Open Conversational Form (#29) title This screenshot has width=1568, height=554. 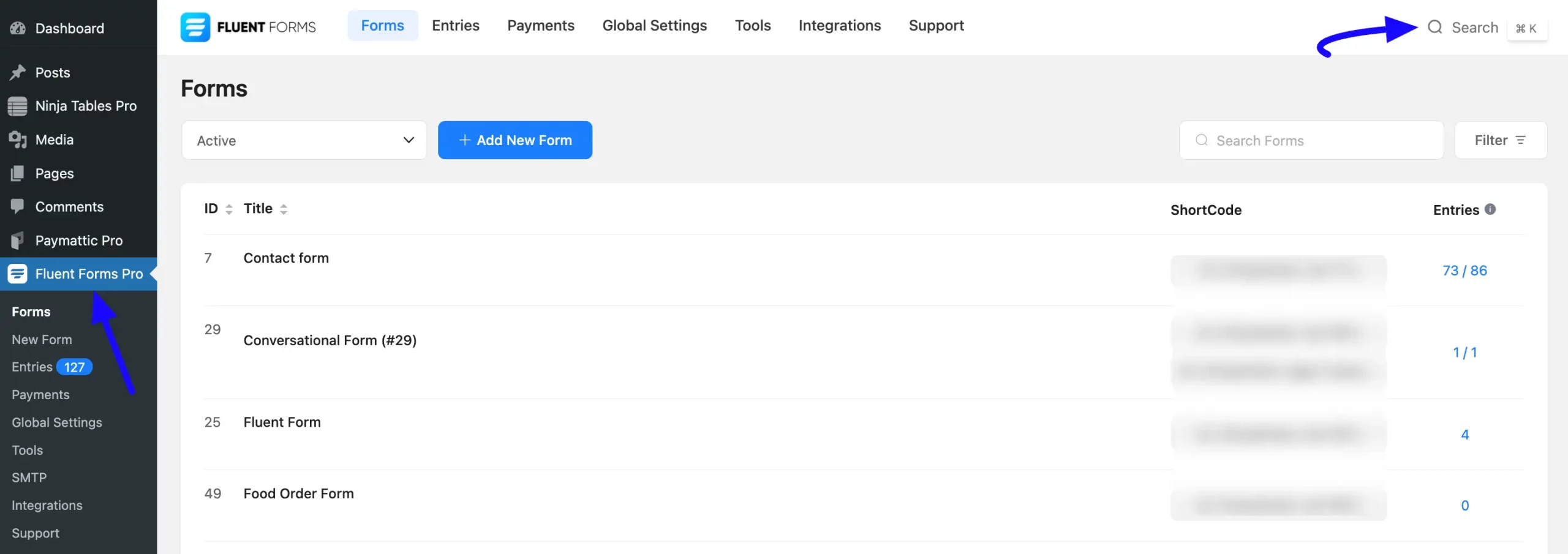(330, 340)
